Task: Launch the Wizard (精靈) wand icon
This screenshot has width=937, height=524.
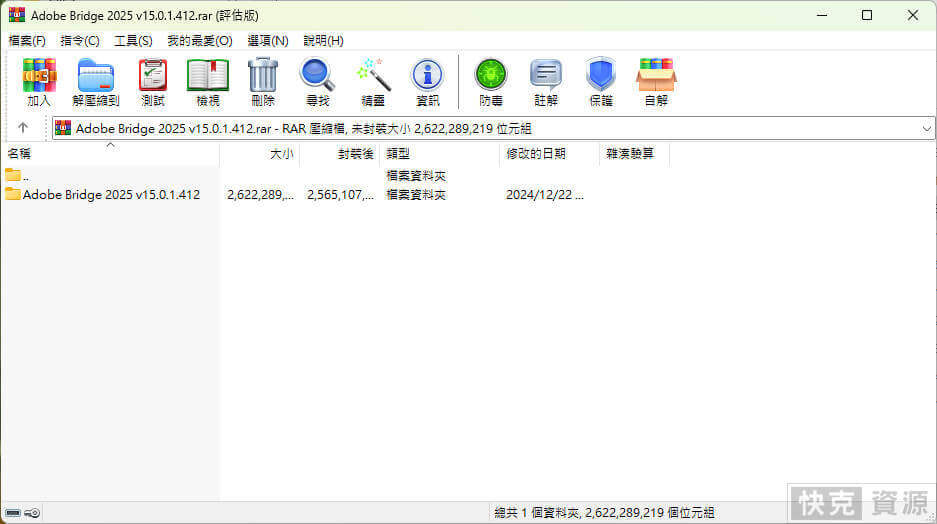Action: tap(373, 82)
